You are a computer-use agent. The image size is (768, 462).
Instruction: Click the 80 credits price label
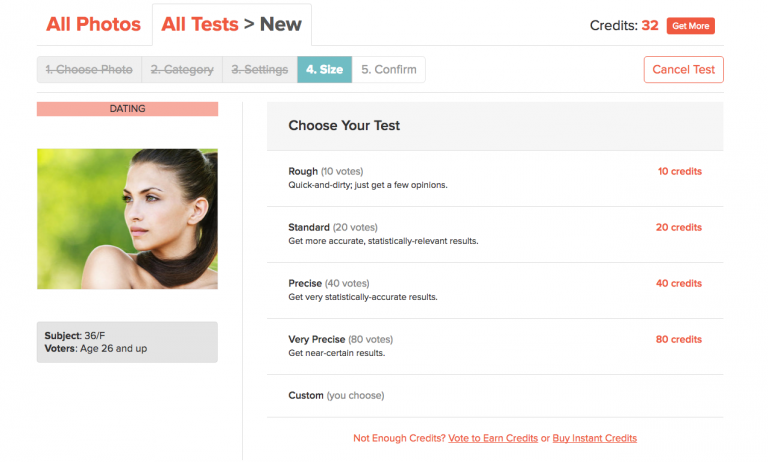(679, 340)
